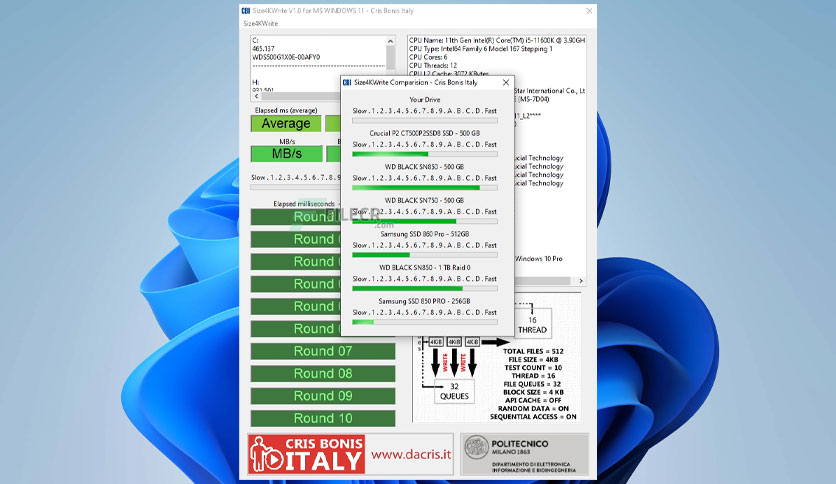Click the FILE QUEUES = 32 text

click(532, 384)
